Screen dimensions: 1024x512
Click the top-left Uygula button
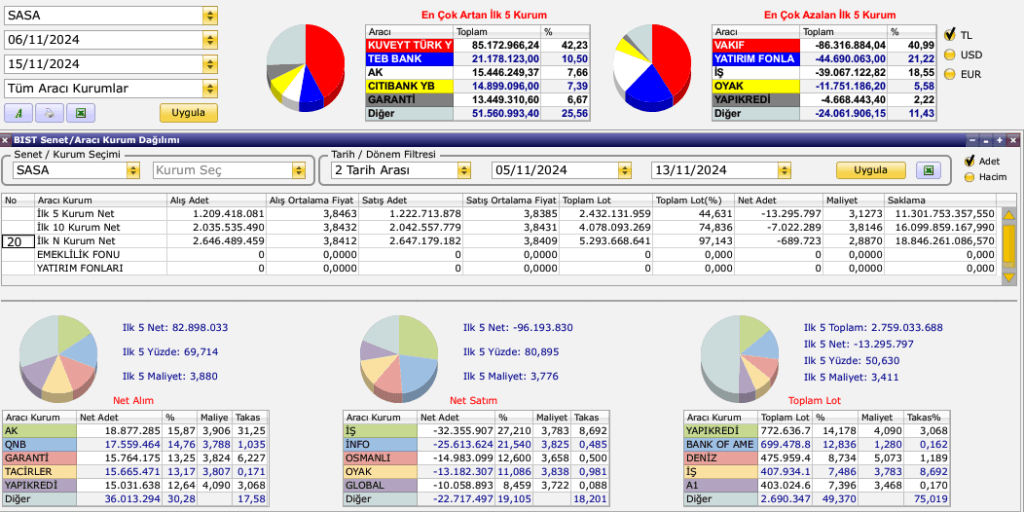[189, 112]
